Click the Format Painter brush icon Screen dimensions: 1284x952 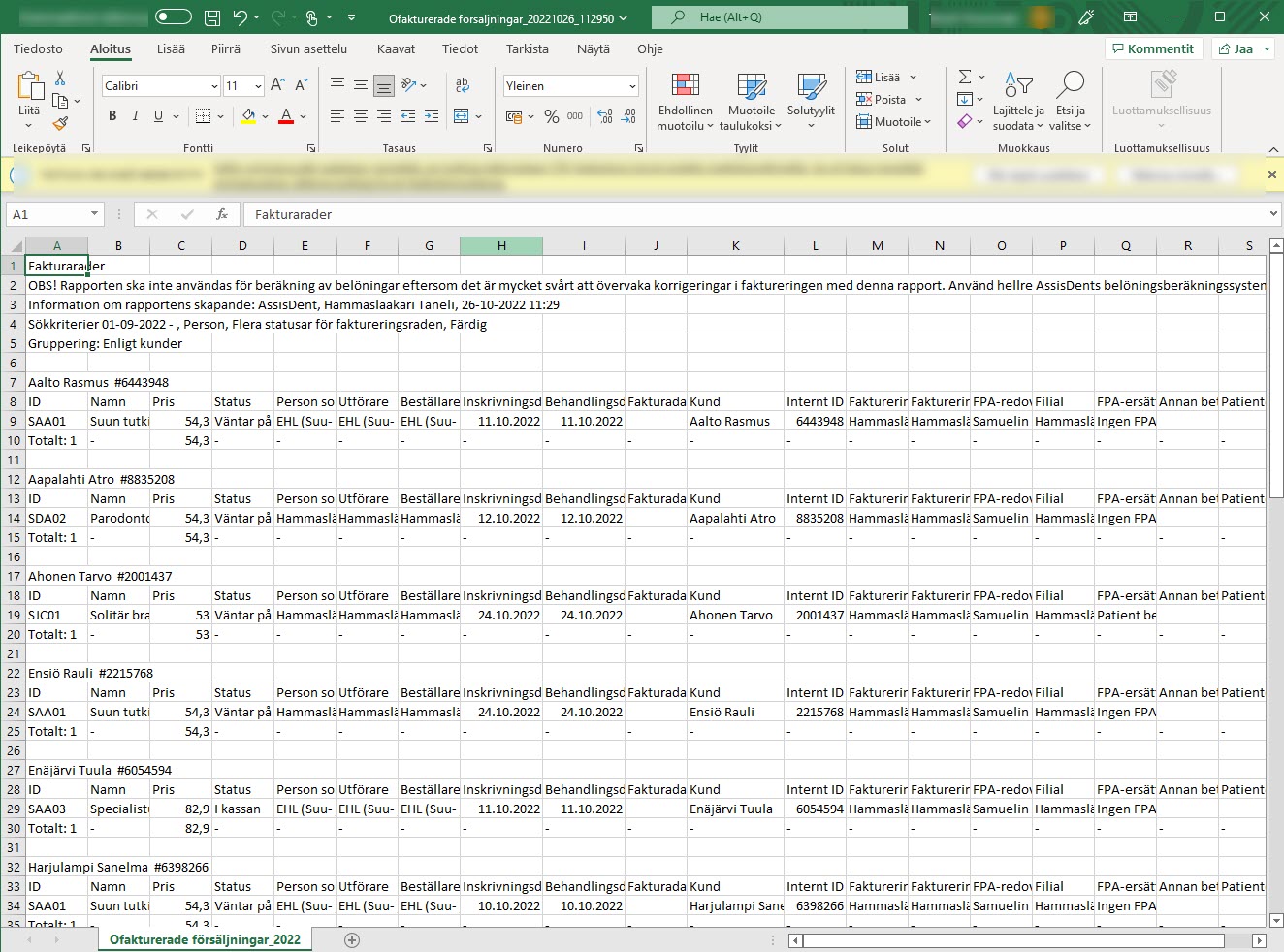click(60, 123)
